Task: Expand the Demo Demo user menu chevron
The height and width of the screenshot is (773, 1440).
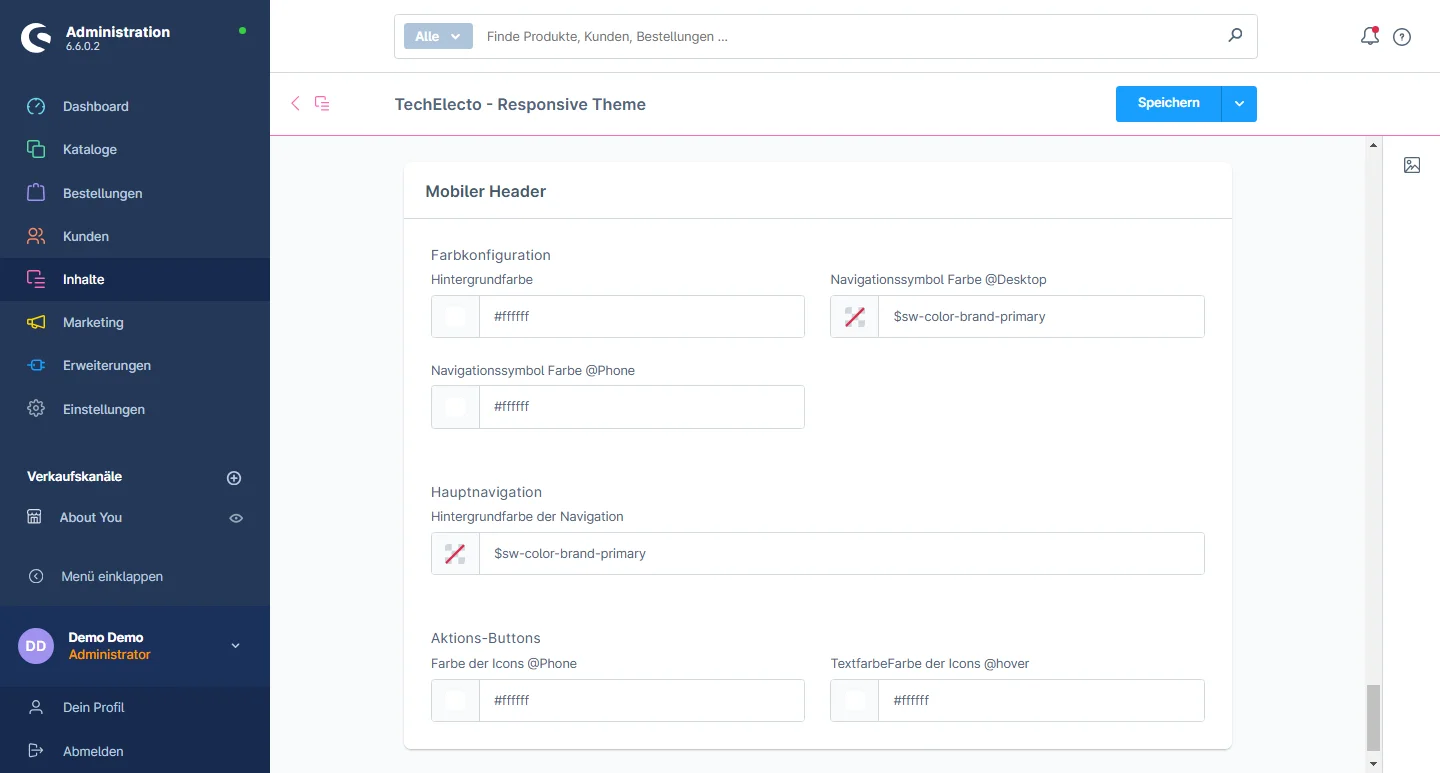Action: (236, 646)
